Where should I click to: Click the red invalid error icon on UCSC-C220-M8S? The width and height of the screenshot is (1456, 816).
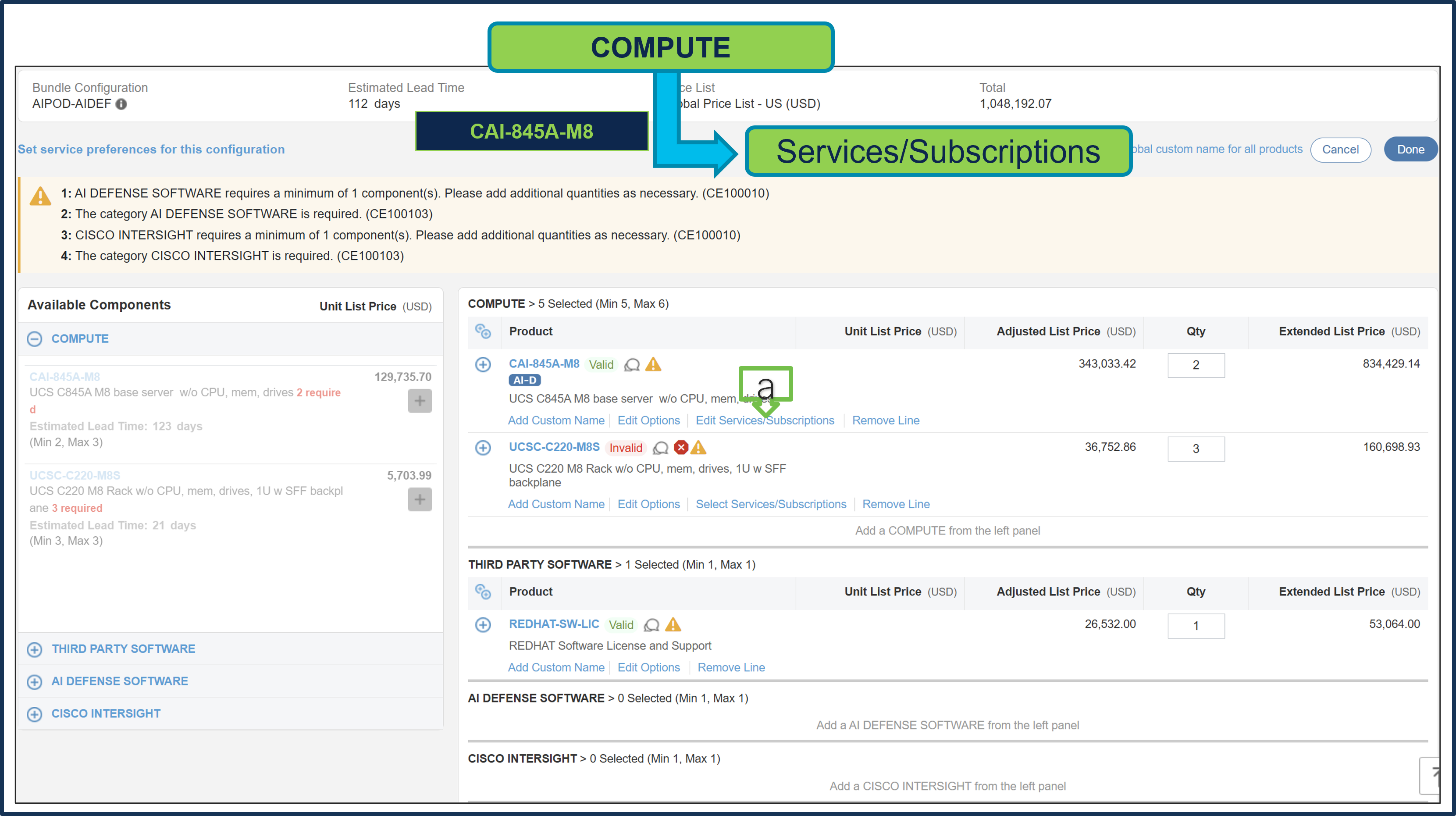tap(681, 448)
